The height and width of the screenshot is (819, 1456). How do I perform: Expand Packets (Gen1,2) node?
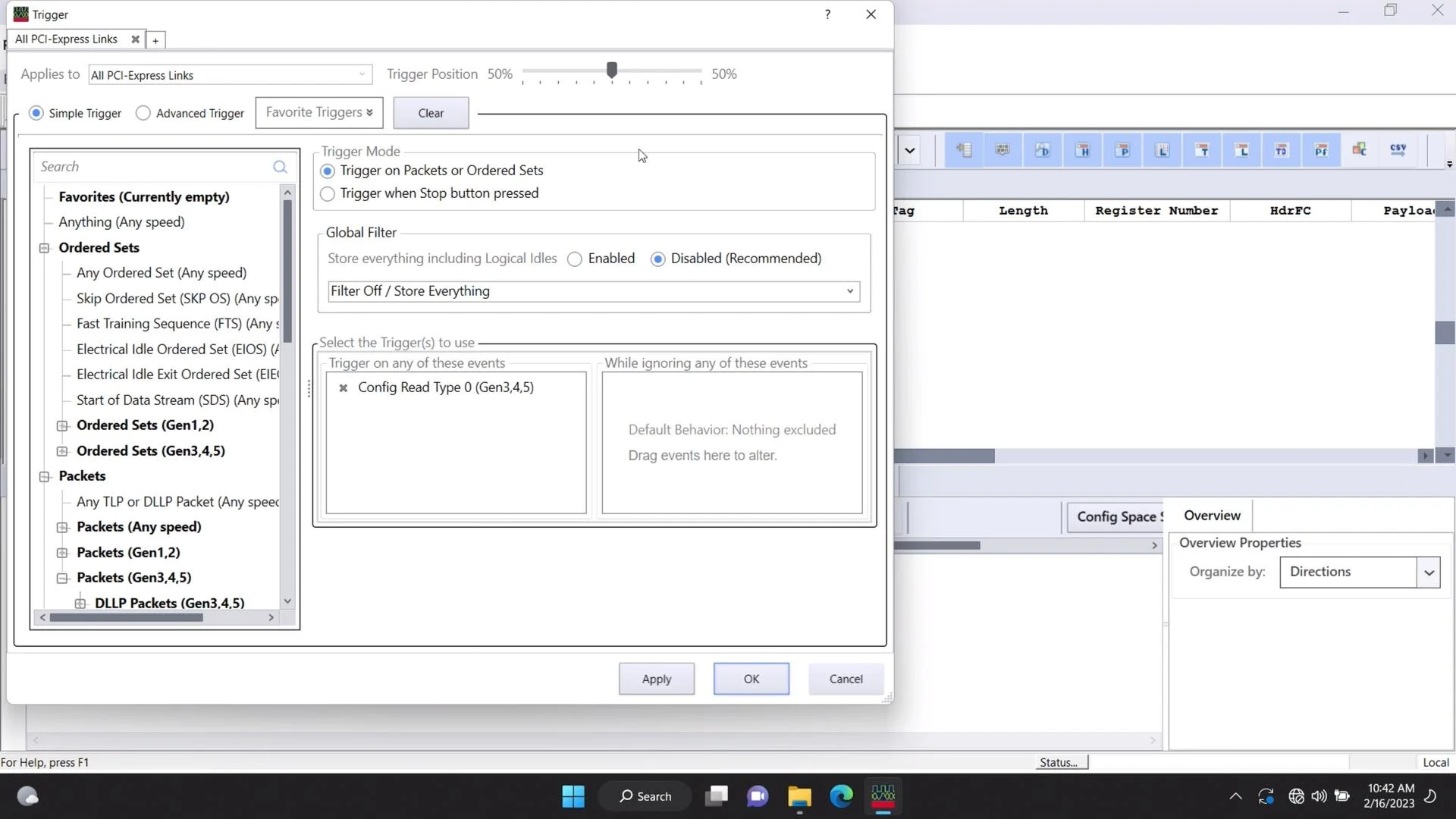[63, 553]
